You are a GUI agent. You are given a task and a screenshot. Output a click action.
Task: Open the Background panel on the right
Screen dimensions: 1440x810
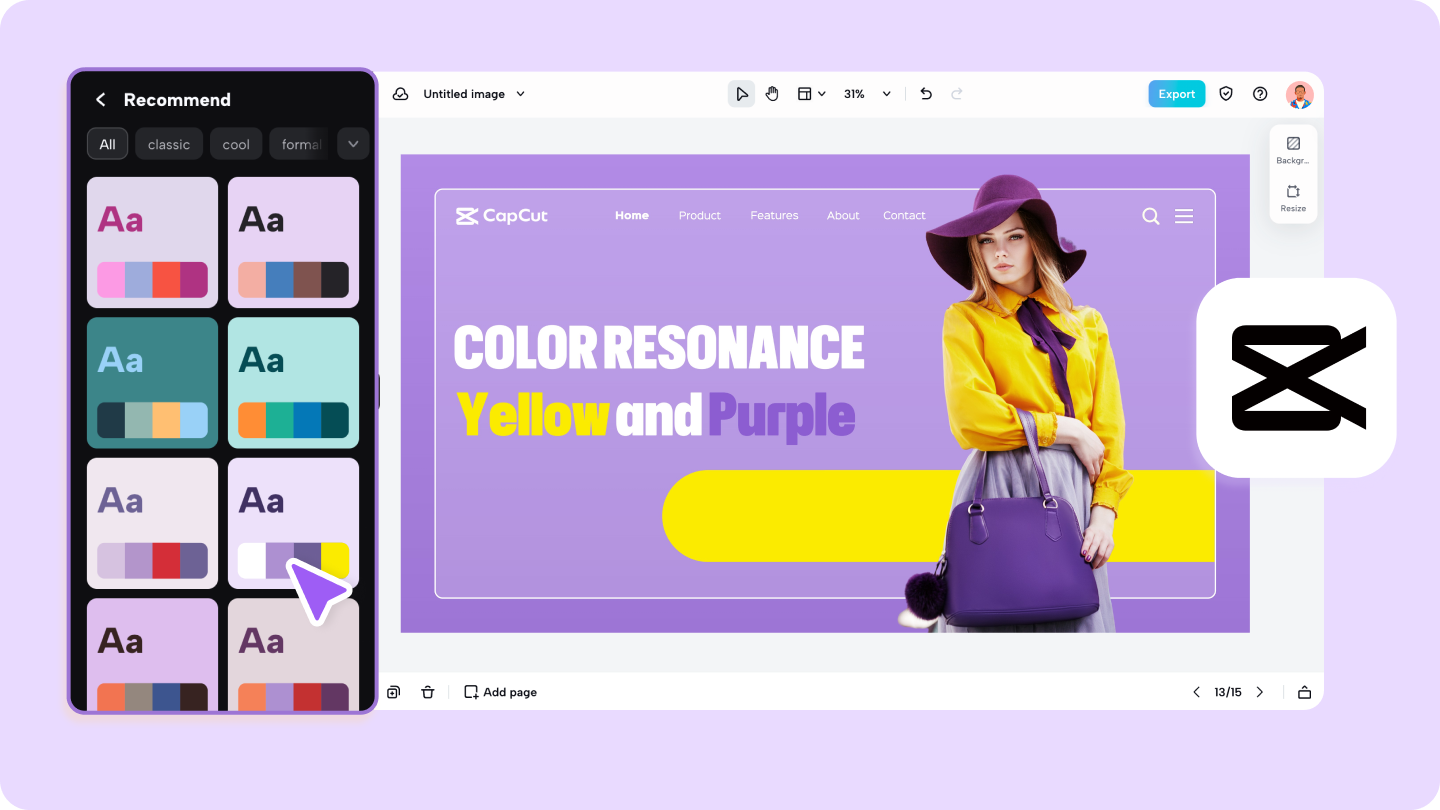pyautogui.click(x=1292, y=149)
